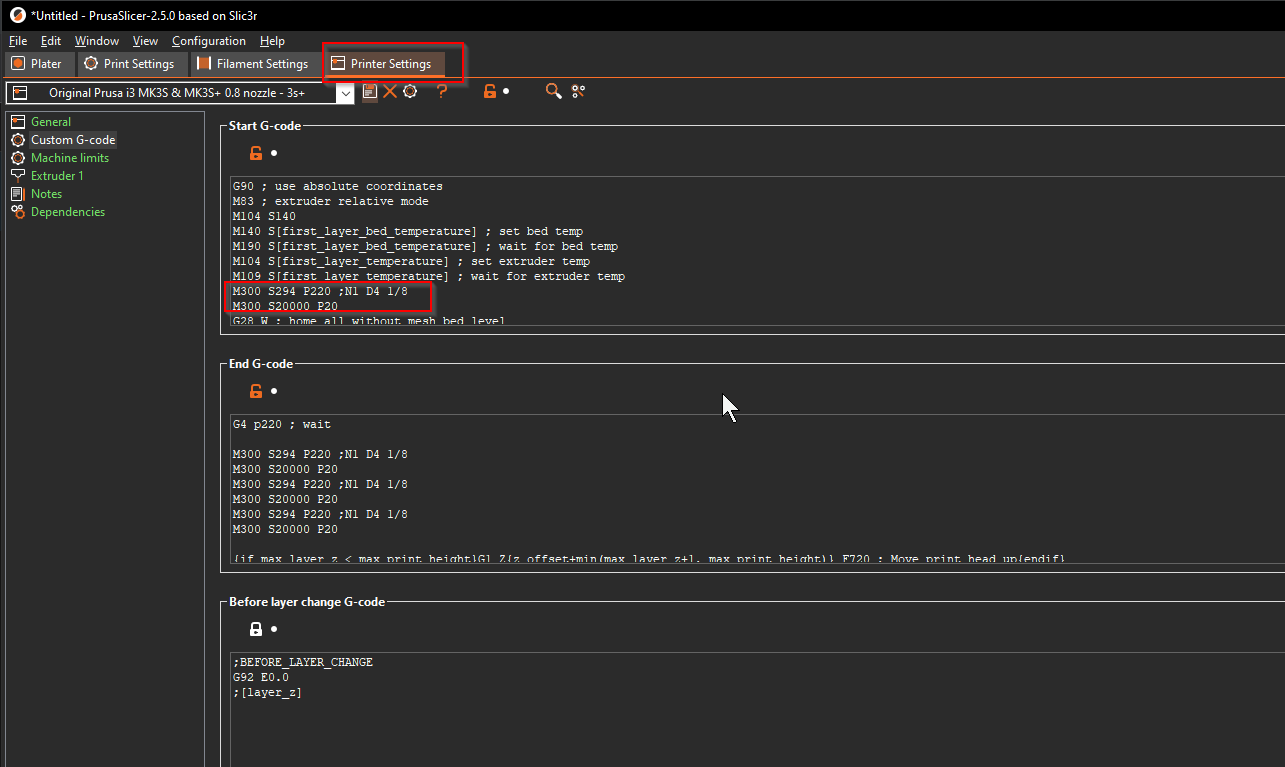This screenshot has height=767, width=1285.
Task: Delete this preset via the X icon
Action: [390, 91]
